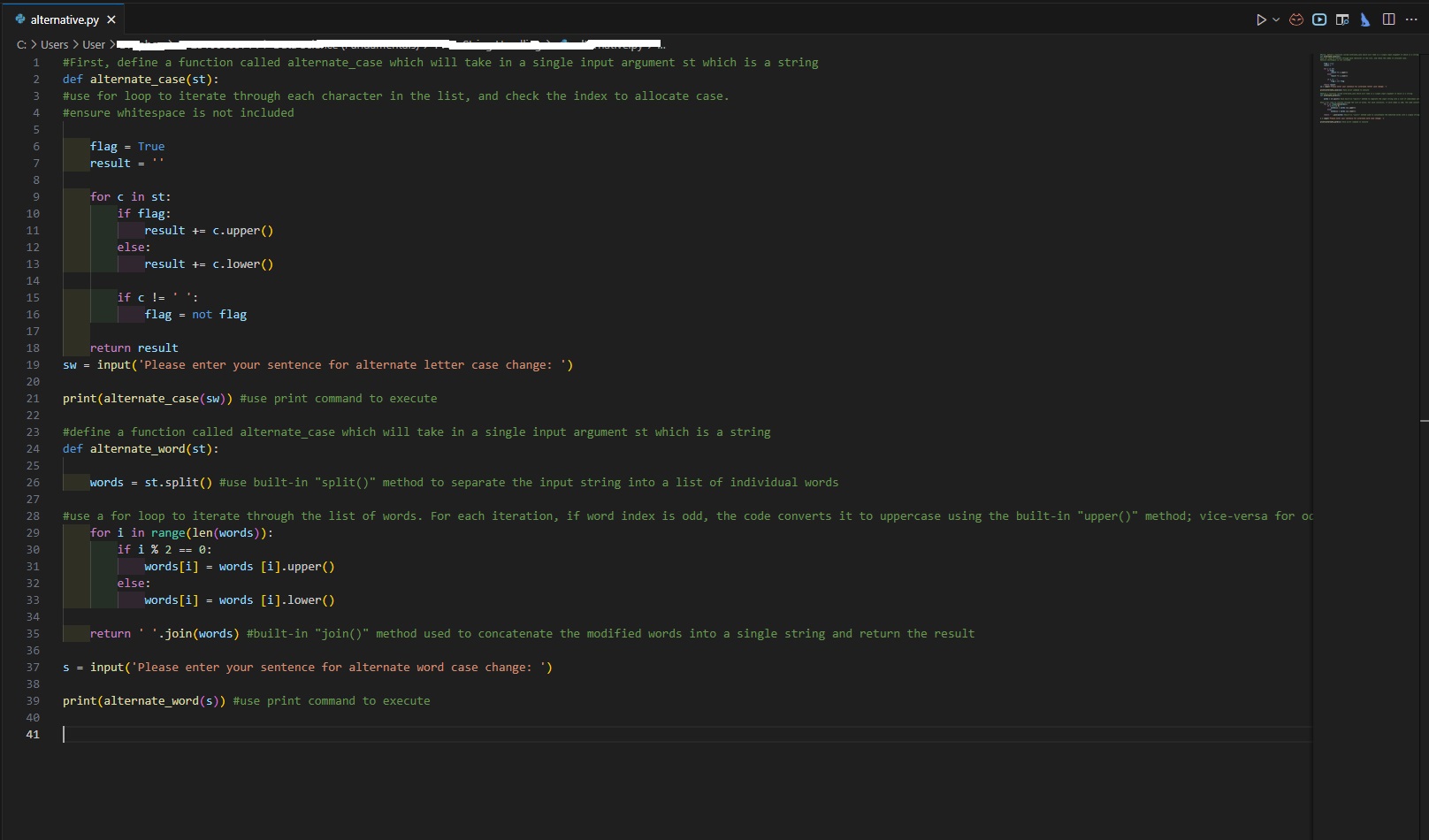The height and width of the screenshot is (840, 1429).
Task: Click the cat face extension icon
Action: 1295,18
